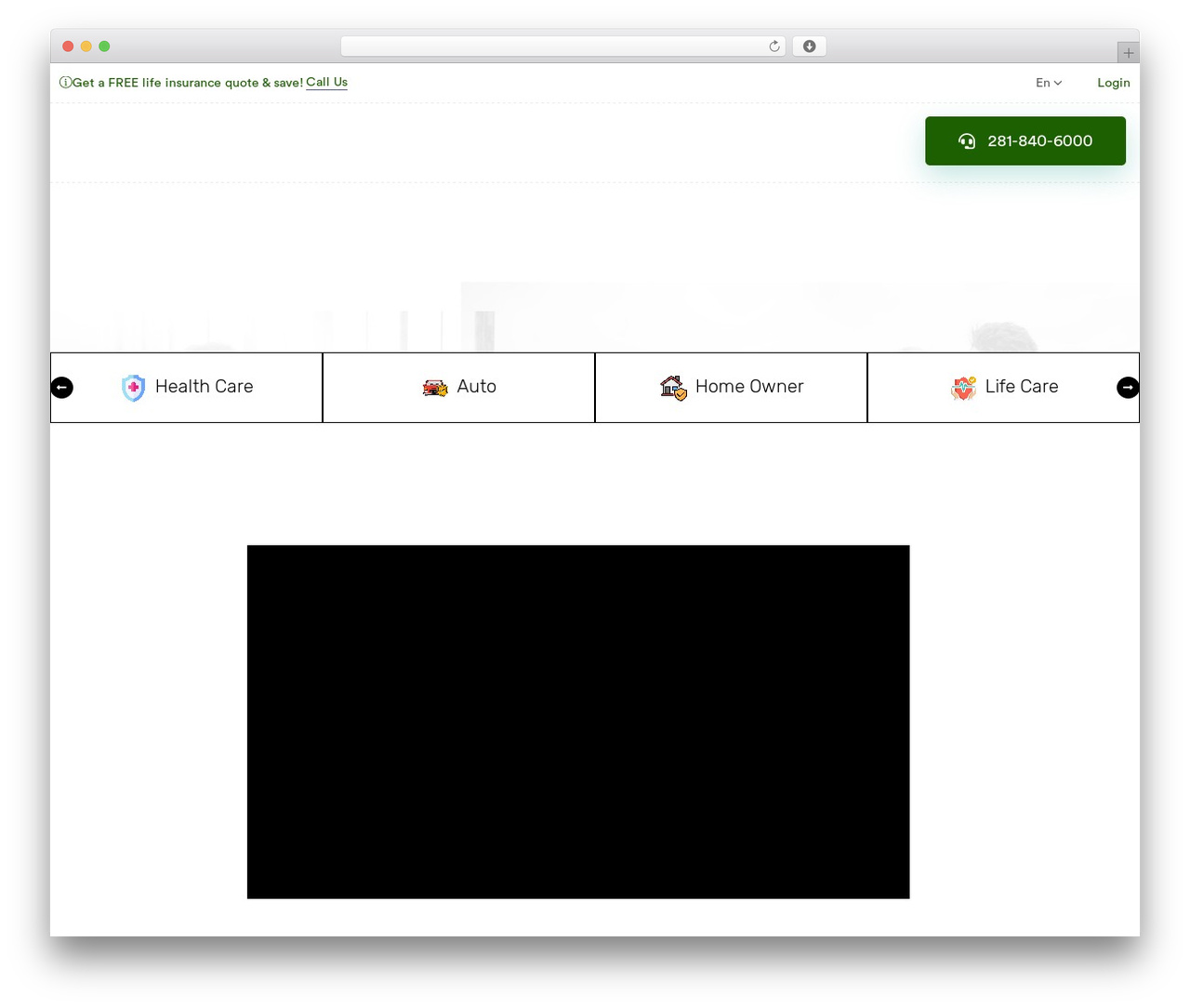Select the Health Care tab

pyautogui.click(x=186, y=387)
